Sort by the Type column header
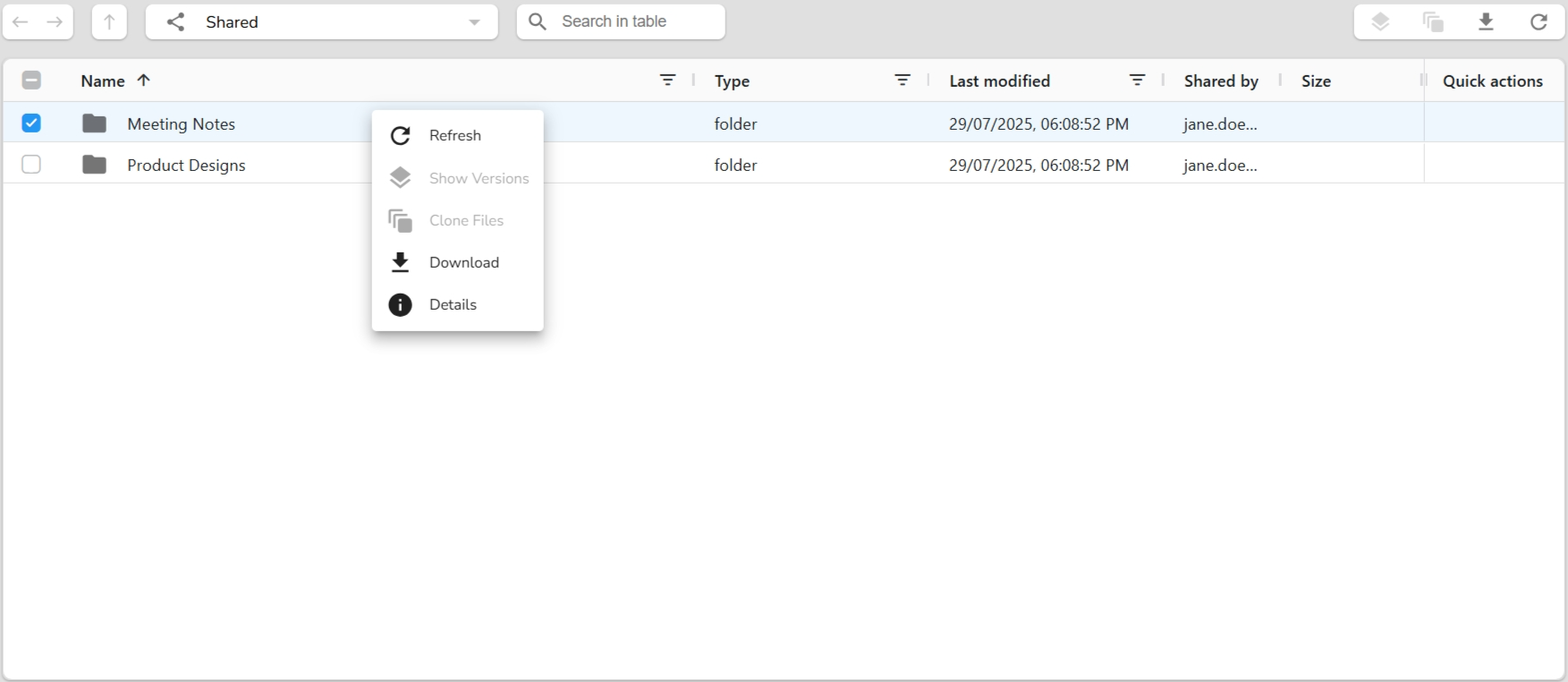The width and height of the screenshot is (1568, 682). [x=732, y=81]
